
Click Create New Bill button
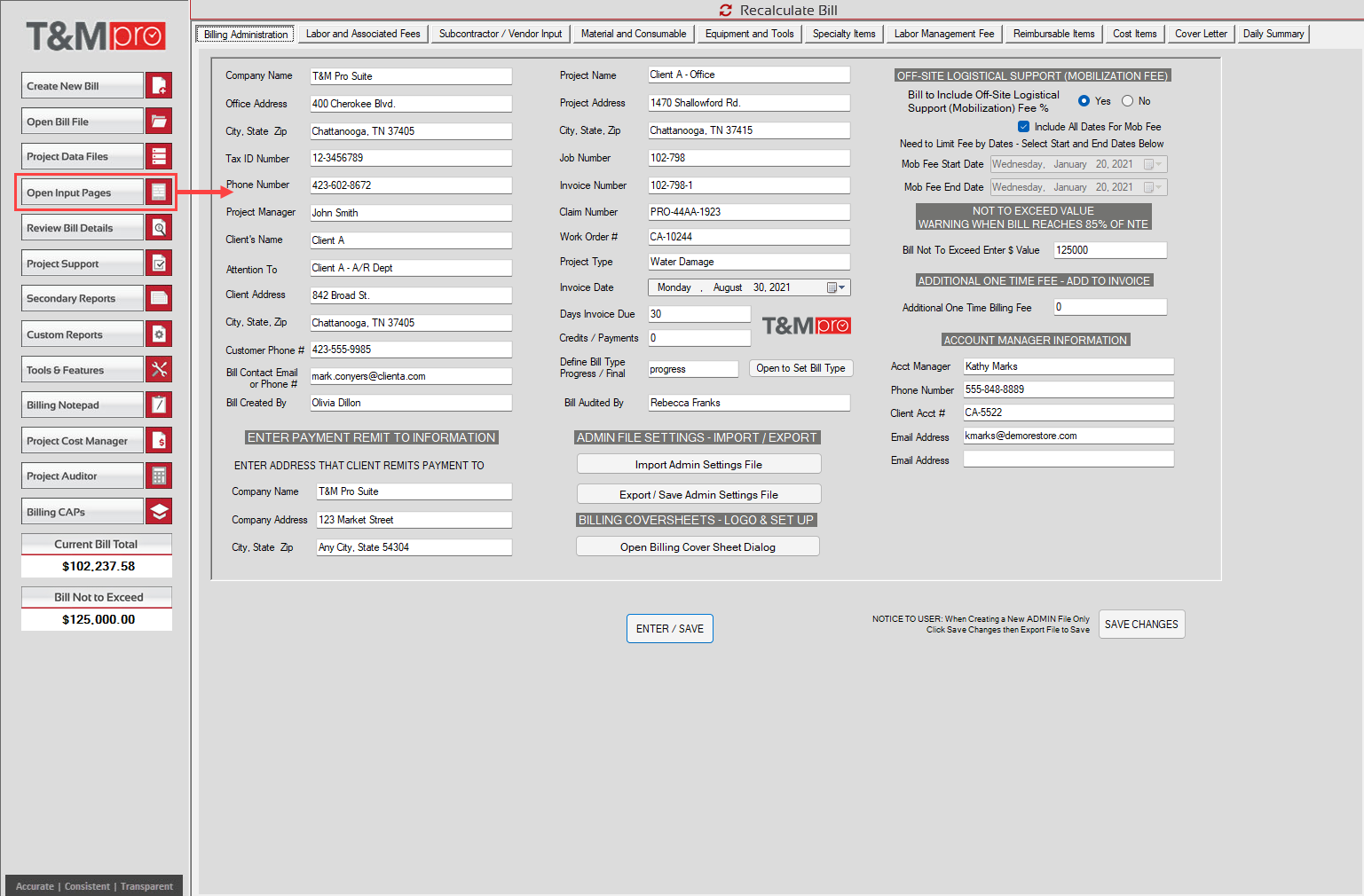point(82,85)
